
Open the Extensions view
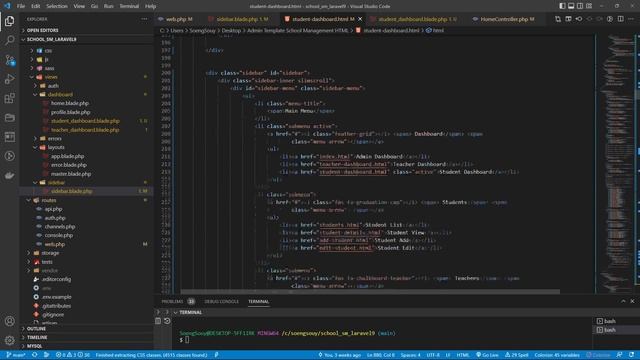9,98
